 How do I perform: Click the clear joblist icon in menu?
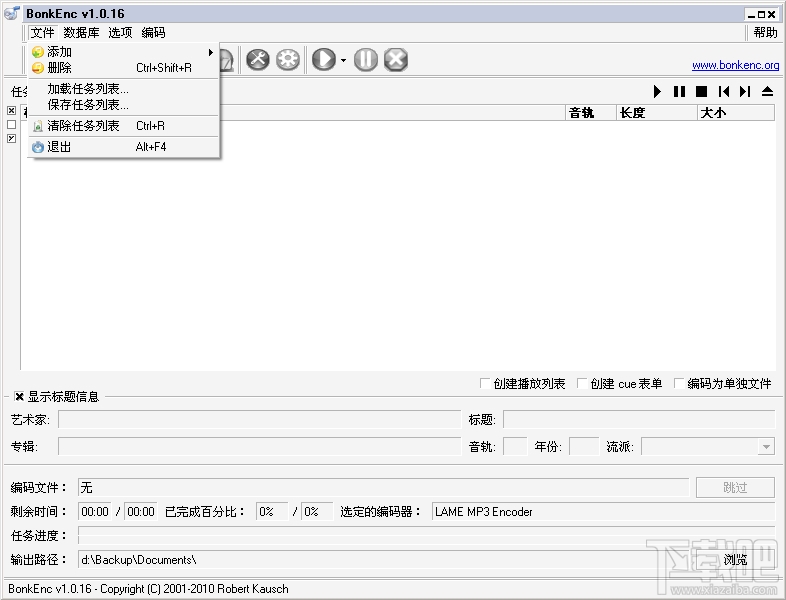[x=38, y=126]
